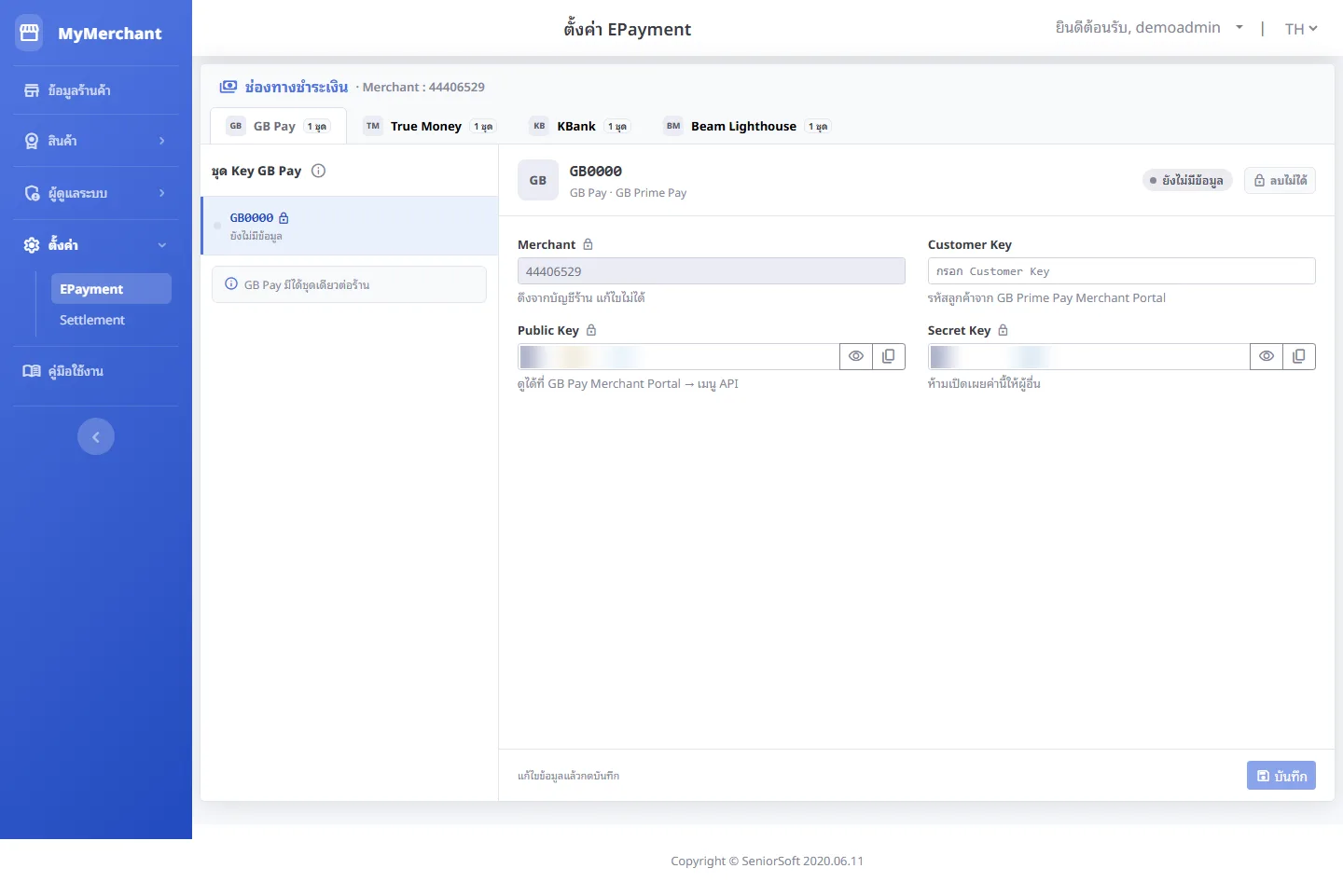Click the ช่องทางชำระเงิน section heading
This screenshot has width=1343, height=896.
coord(297,87)
